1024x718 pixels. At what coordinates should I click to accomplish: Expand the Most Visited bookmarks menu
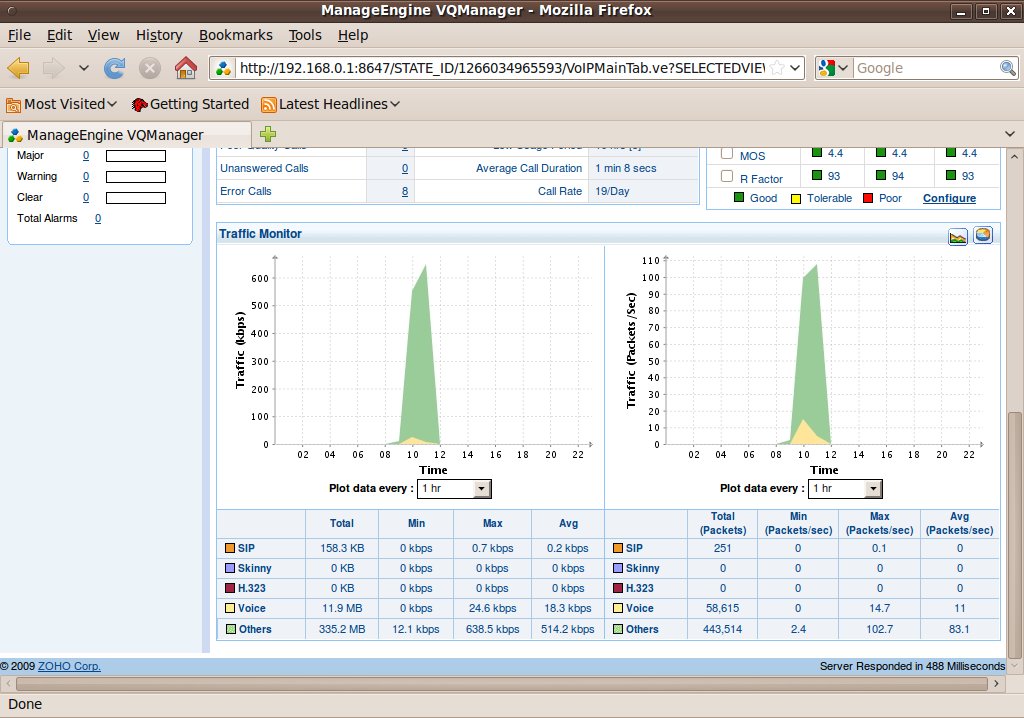click(x=112, y=105)
